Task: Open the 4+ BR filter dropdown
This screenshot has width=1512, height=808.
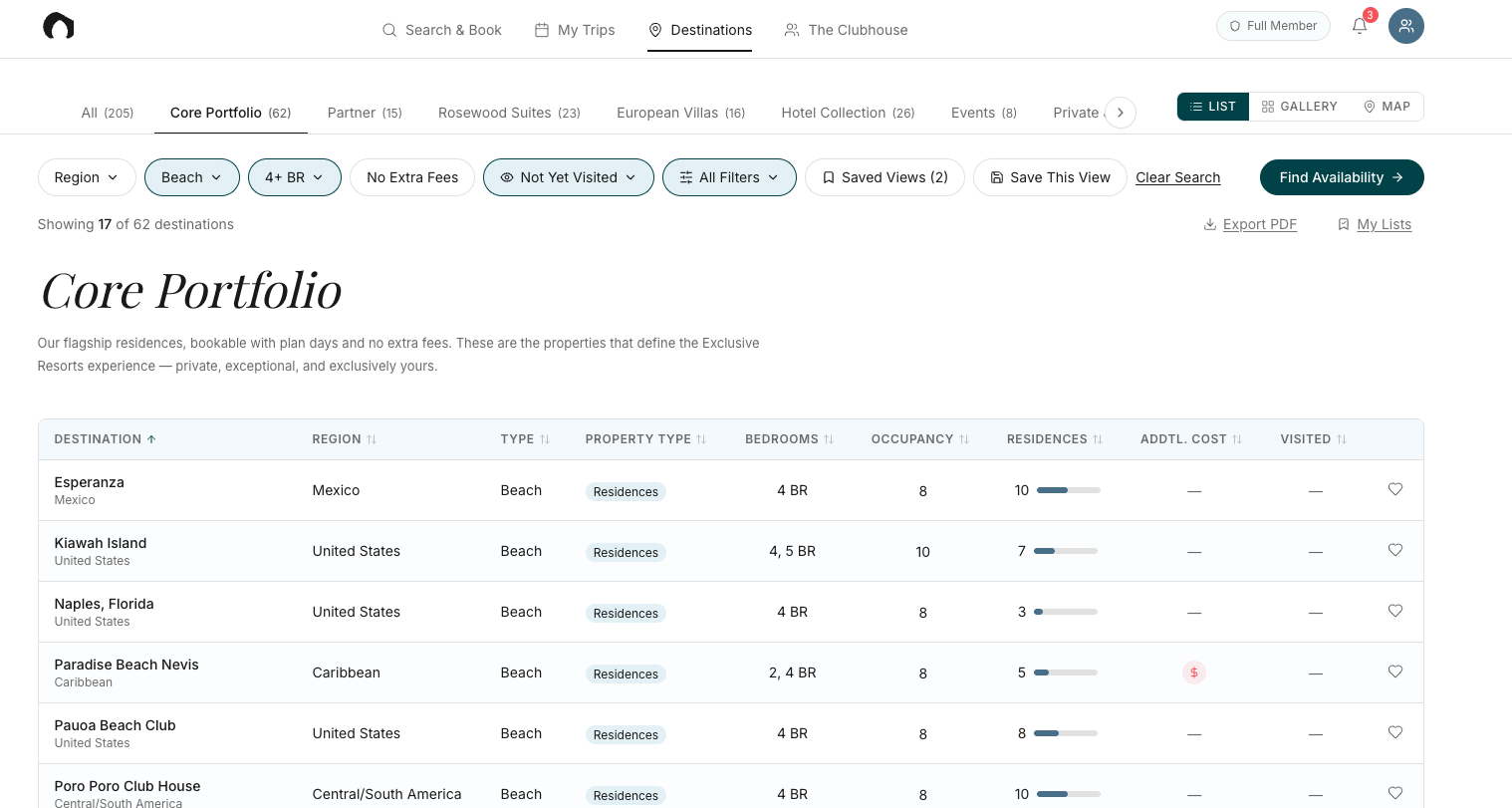Action: click(x=295, y=177)
